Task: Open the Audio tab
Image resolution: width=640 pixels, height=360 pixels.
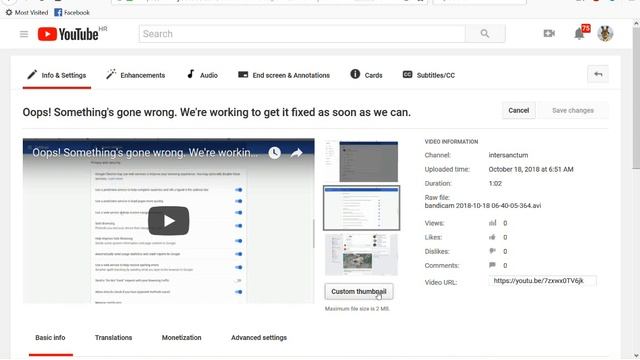Action: (x=202, y=75)
